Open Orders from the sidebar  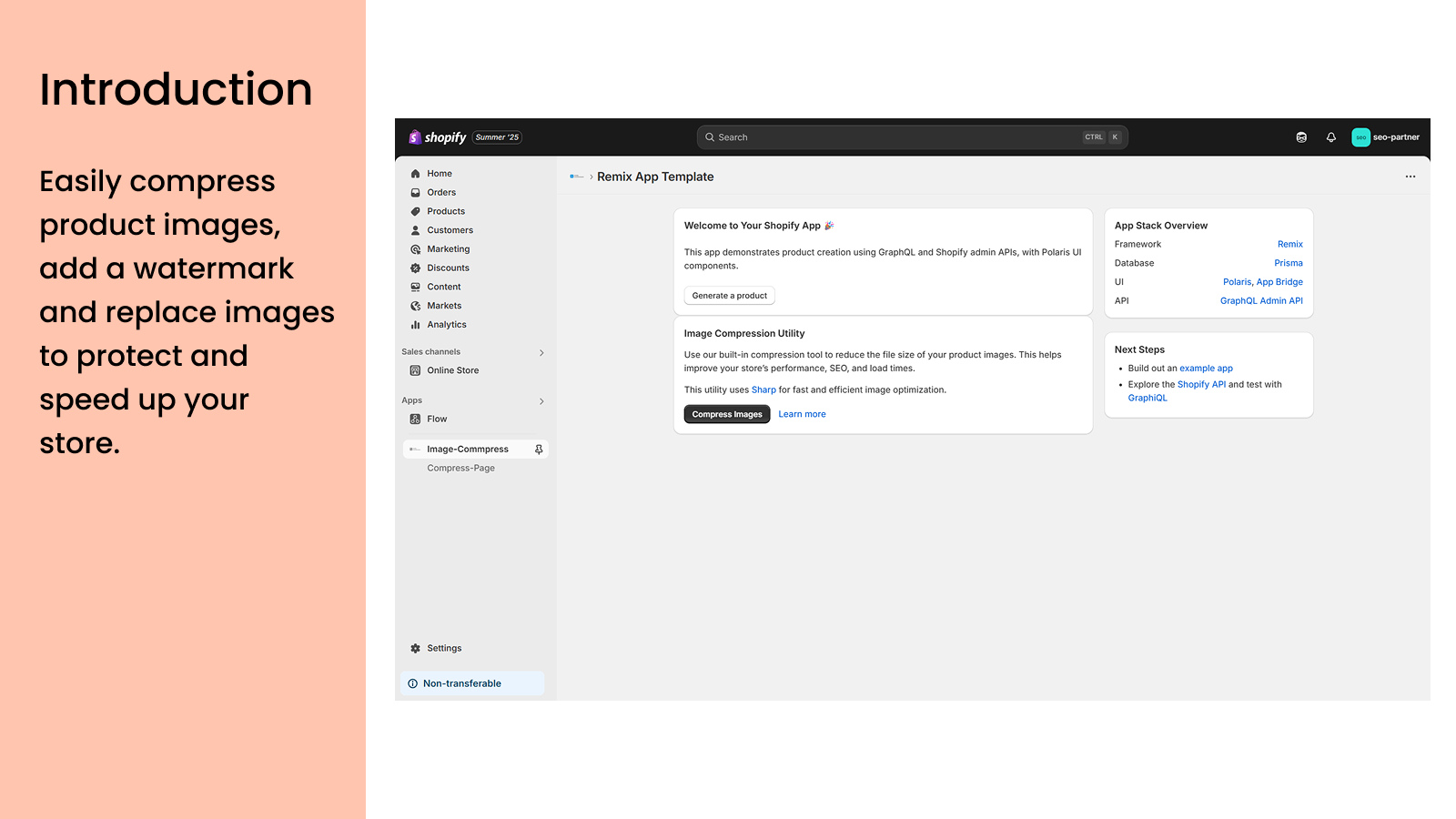pyautogui.click(x=441, y=193)
